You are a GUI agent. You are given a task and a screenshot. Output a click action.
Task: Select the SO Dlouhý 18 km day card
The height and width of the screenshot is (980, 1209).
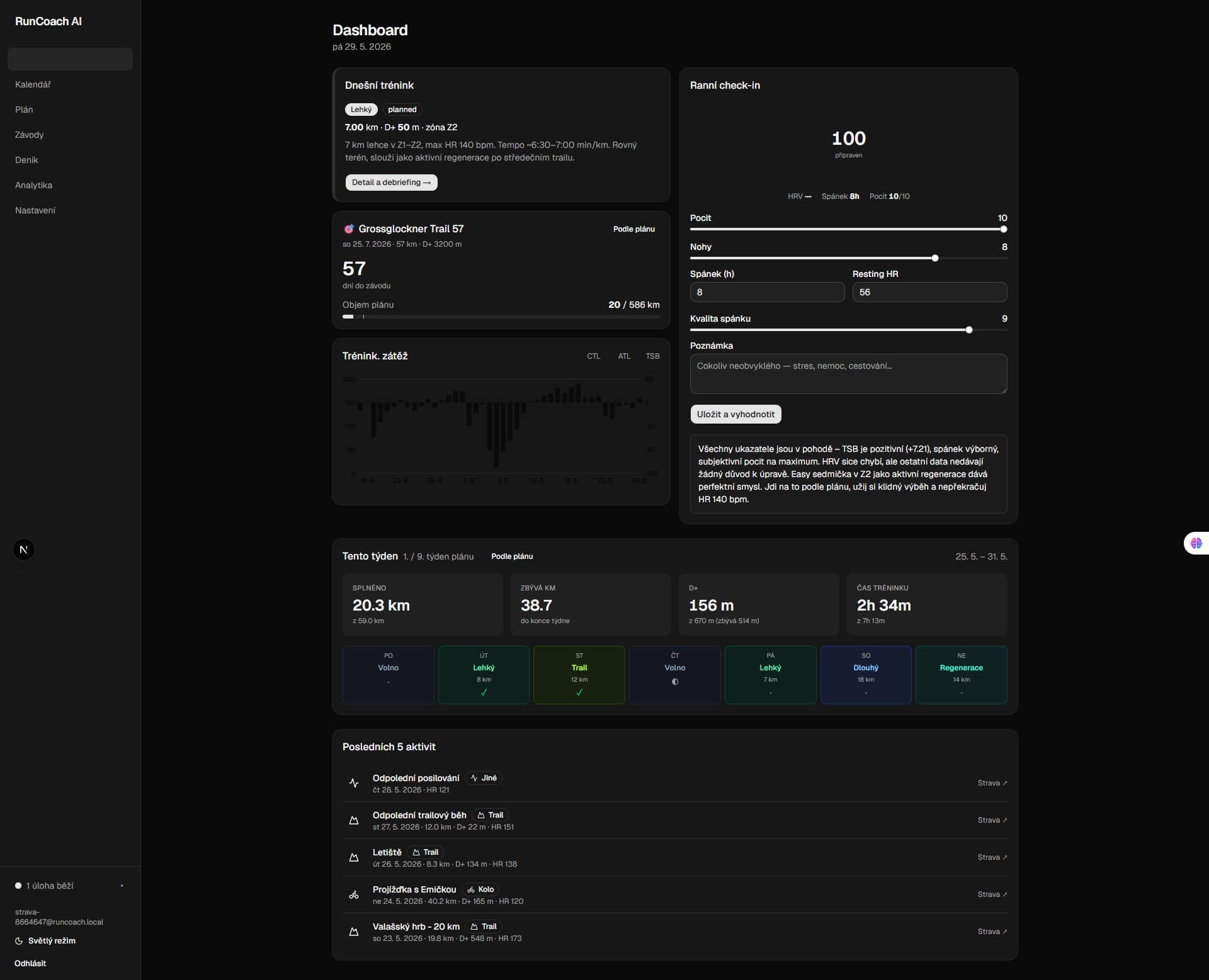[x=866, y=675]
